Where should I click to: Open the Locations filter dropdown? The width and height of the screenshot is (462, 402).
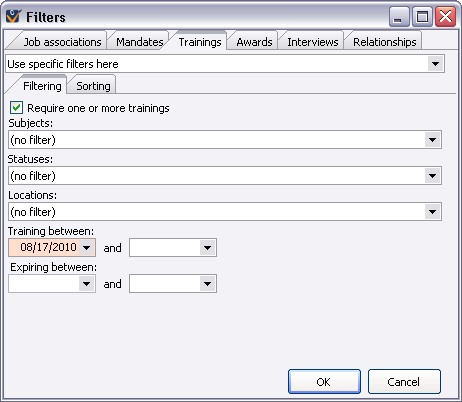click(432, 212)
